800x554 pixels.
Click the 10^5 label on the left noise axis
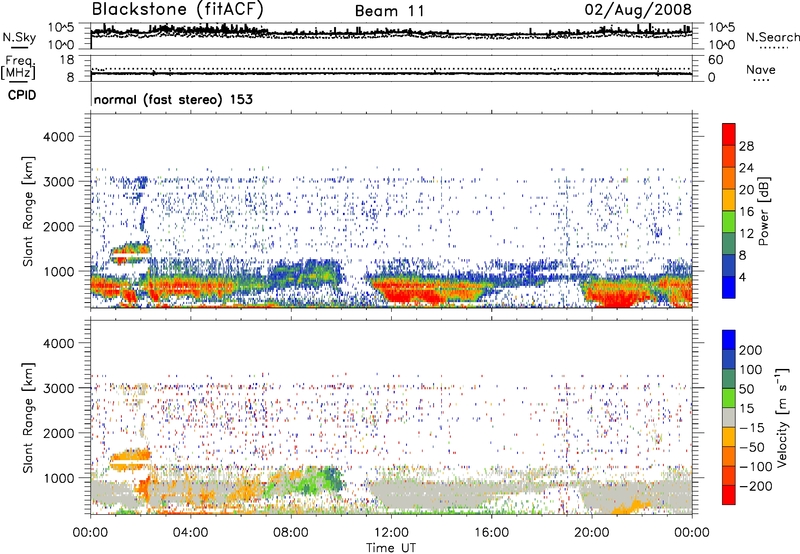(x=61, y=27)
